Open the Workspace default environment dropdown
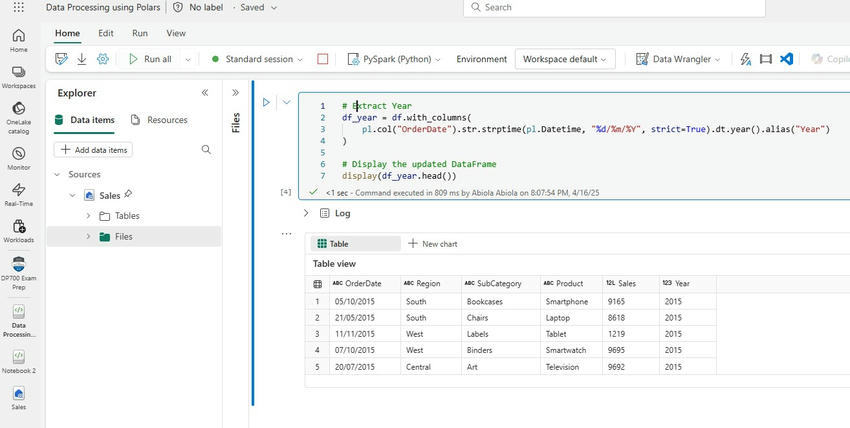 [564, 59]
